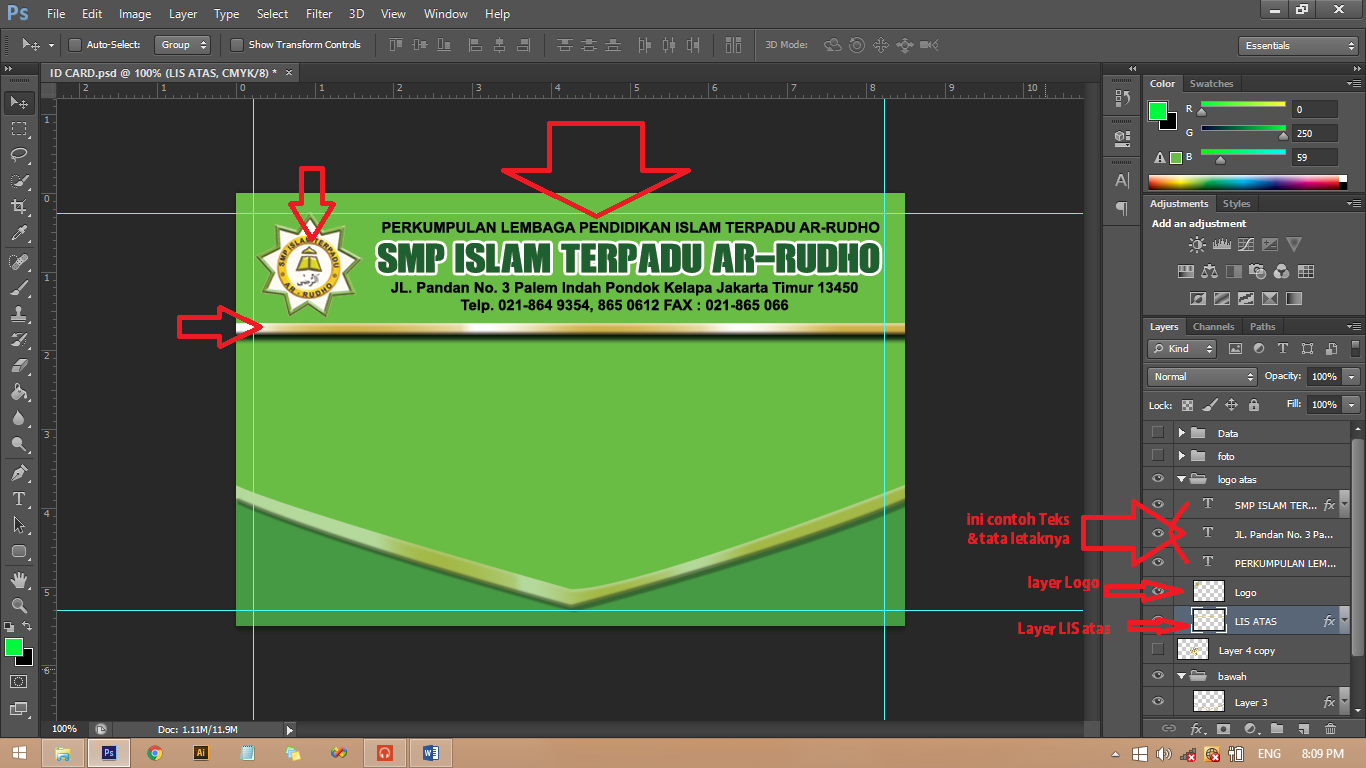The height and width of the screenshot is (768, 1366).
Task: Switch to the Swatches tab
Action: click(1211, 84)
